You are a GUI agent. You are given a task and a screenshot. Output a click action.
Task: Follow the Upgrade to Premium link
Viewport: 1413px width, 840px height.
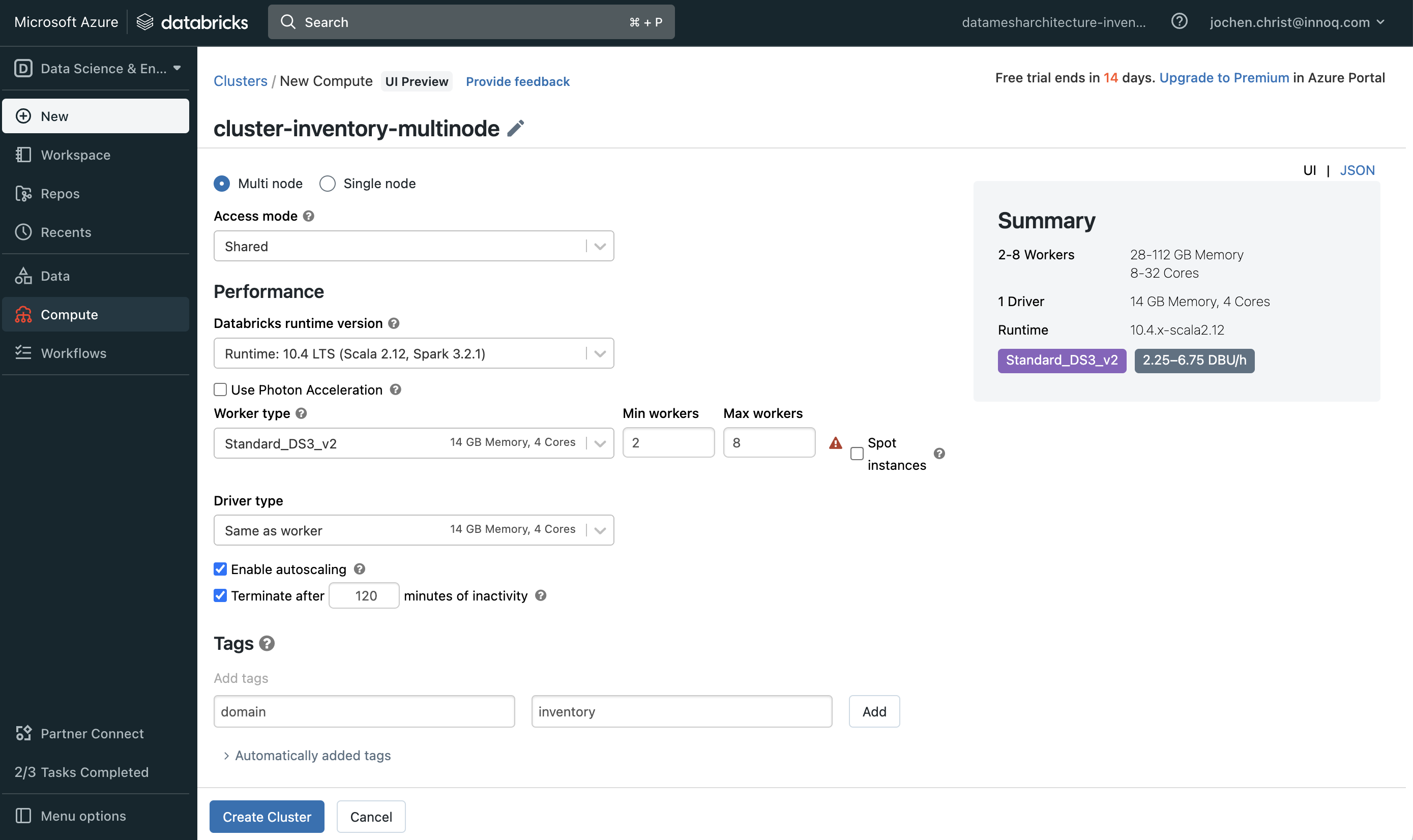tap(1223, 78)
